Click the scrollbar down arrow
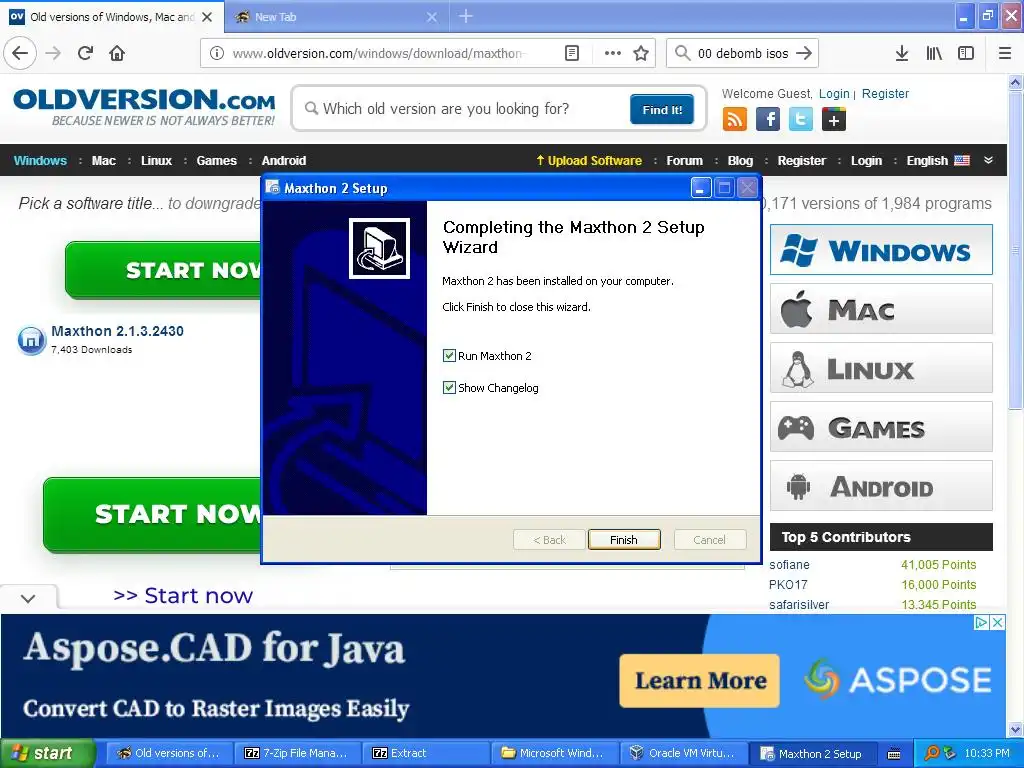1024x768 pixels. (1015, 729)
